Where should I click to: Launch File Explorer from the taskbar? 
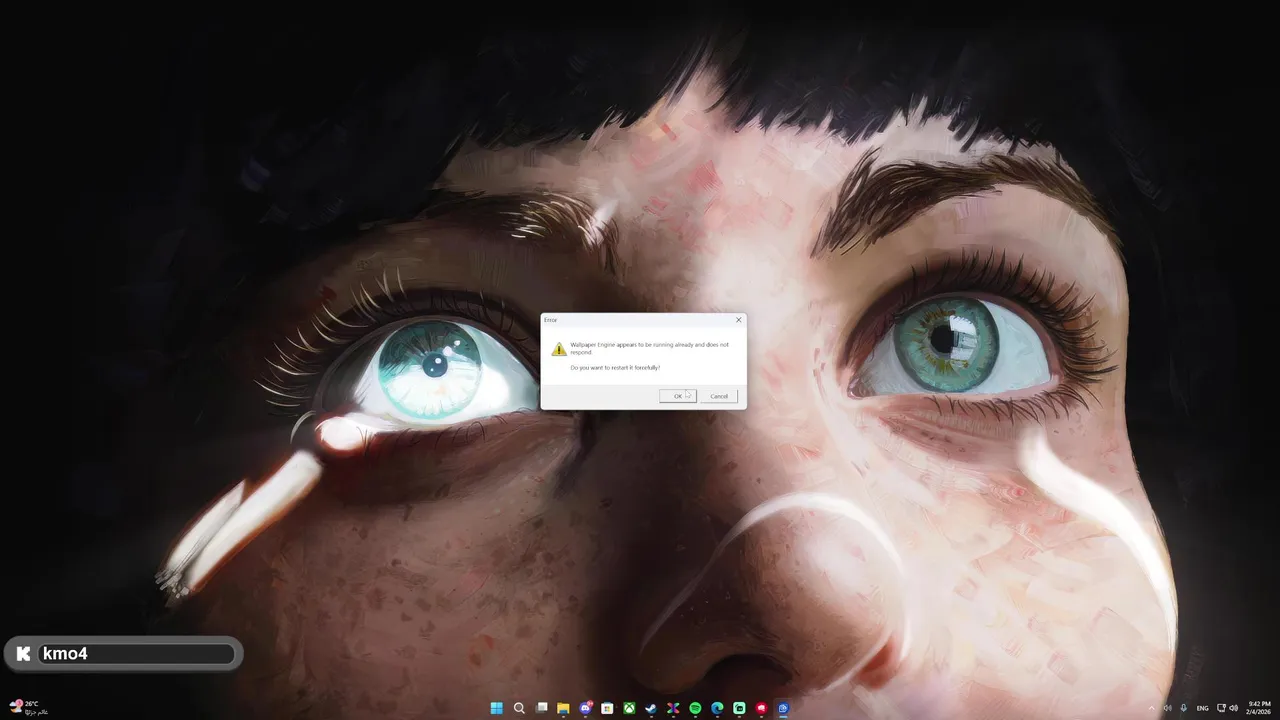563,708
